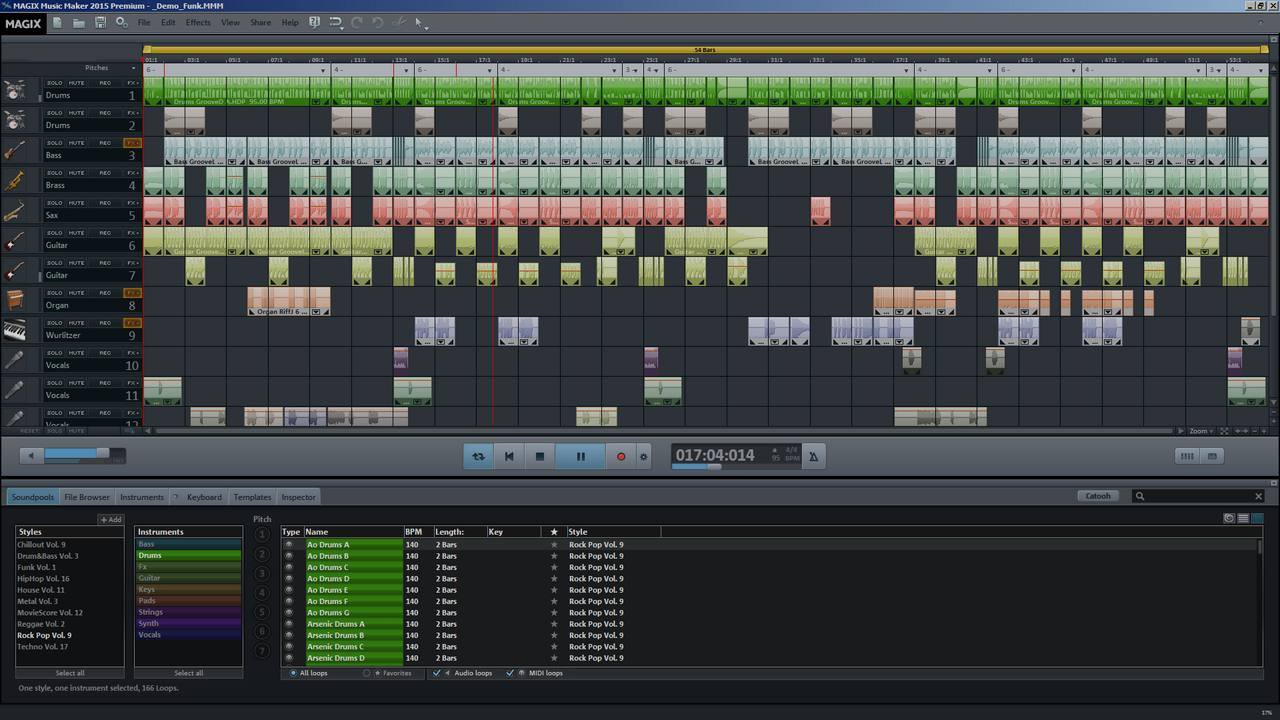The height and width of the screenshot is (720, 1280).
Task: Switch to the File Browser tab
Action: (86, 496)
